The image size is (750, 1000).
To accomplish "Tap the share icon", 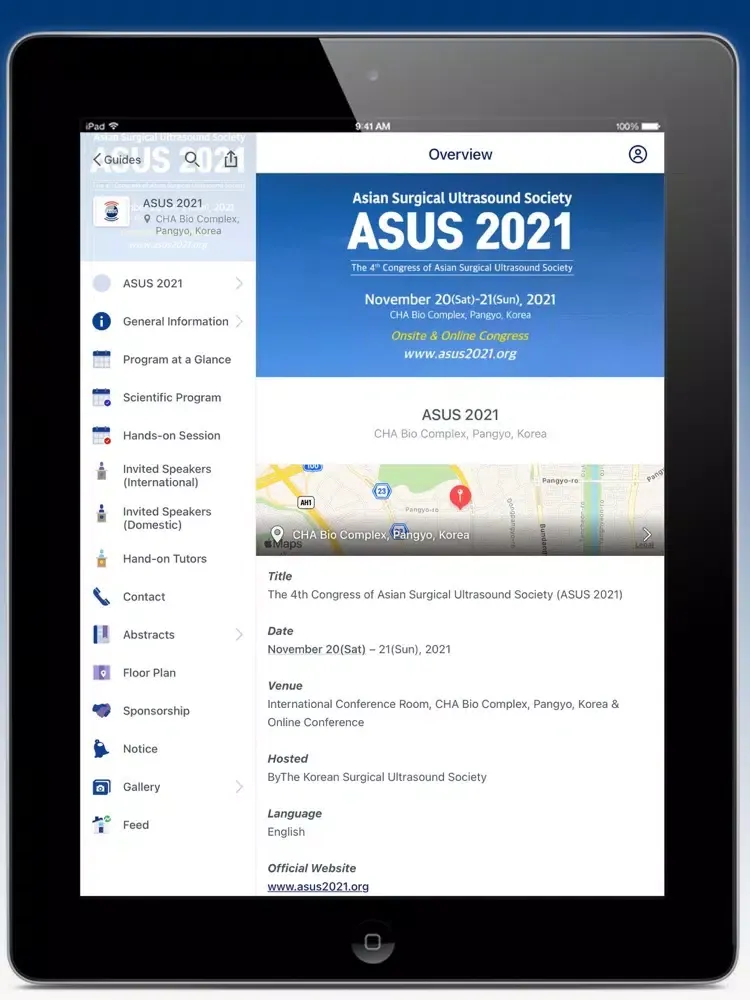I will tap(231, 159).
